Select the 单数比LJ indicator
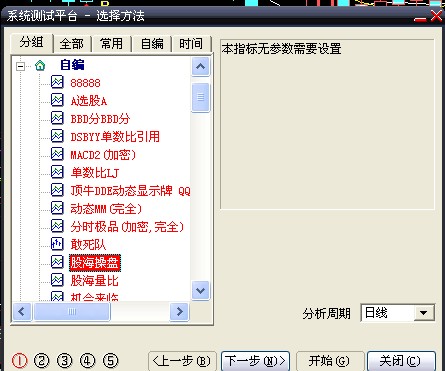The height and width of the screenshot is (371, 445). (x=95, y=173)
